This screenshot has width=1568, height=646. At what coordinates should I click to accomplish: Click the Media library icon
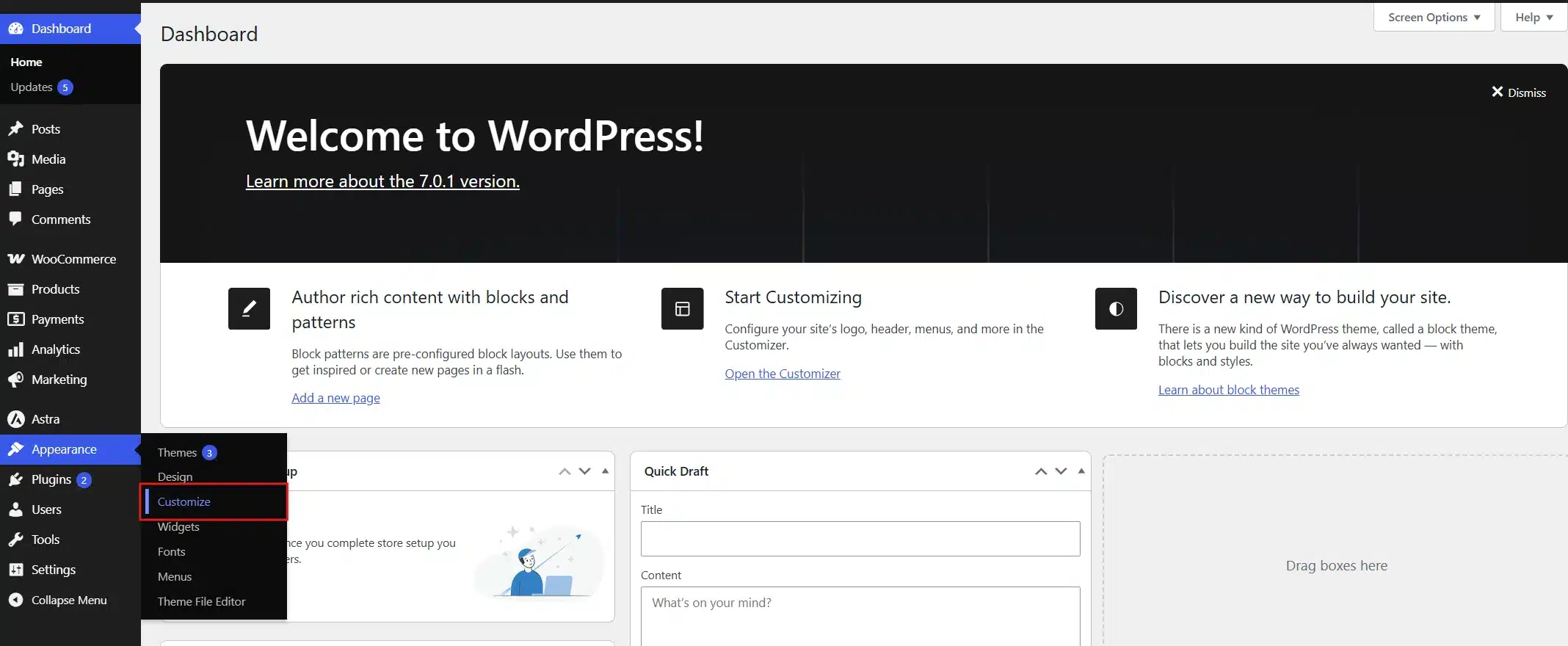(16, 159)
